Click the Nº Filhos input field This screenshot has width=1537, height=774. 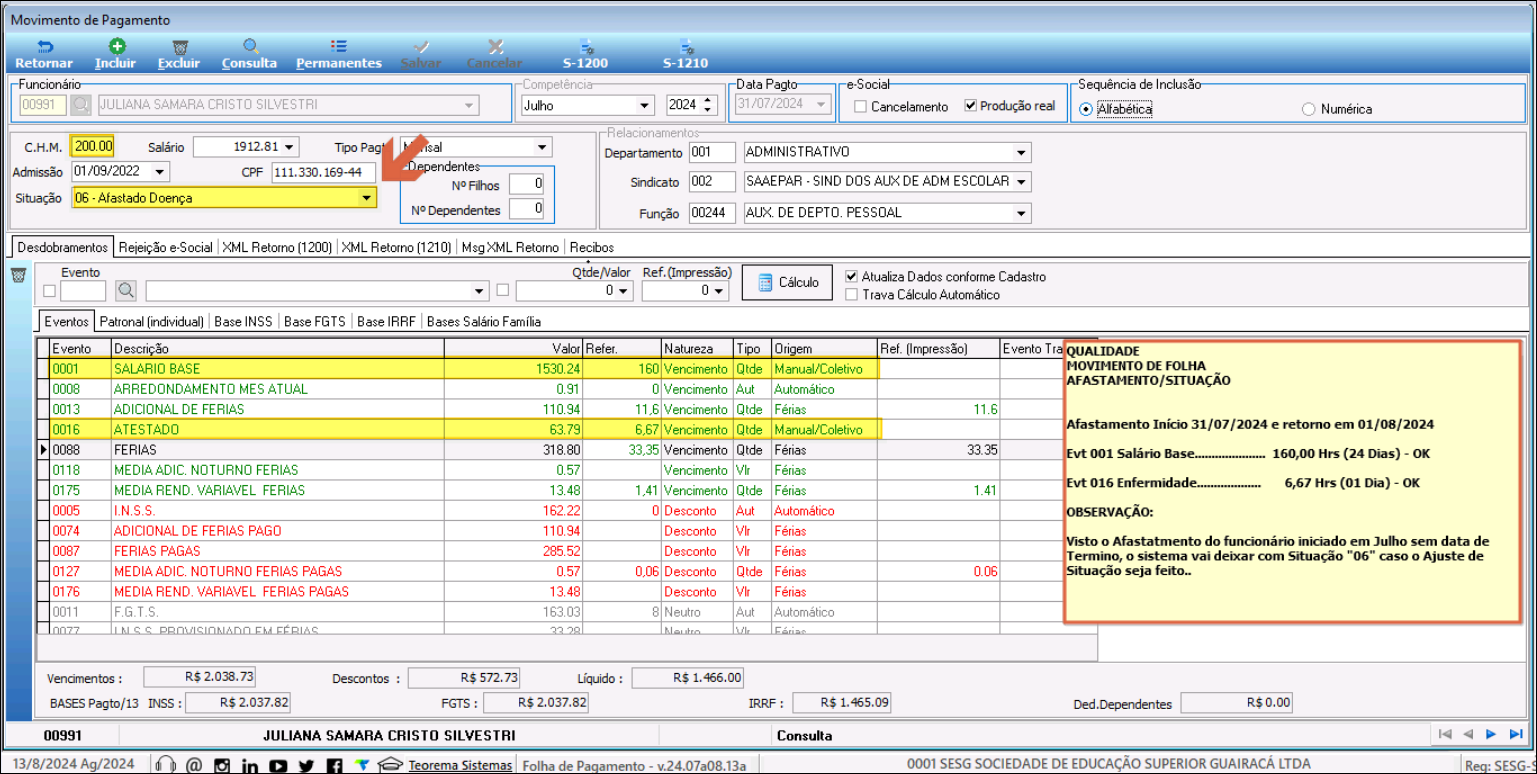[526, 184]
